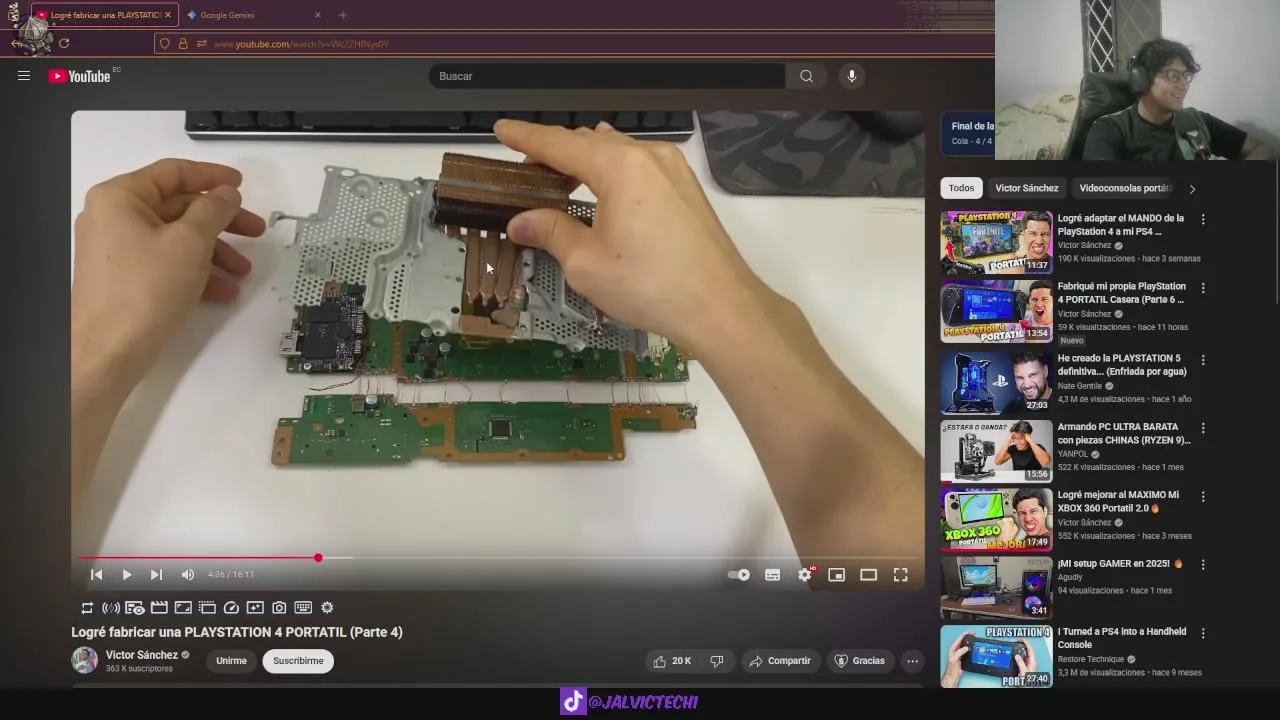The height and width of the screenshot is (720, 1280).
Task: Share the video via Compartir
Action: (x=780, y=661)
